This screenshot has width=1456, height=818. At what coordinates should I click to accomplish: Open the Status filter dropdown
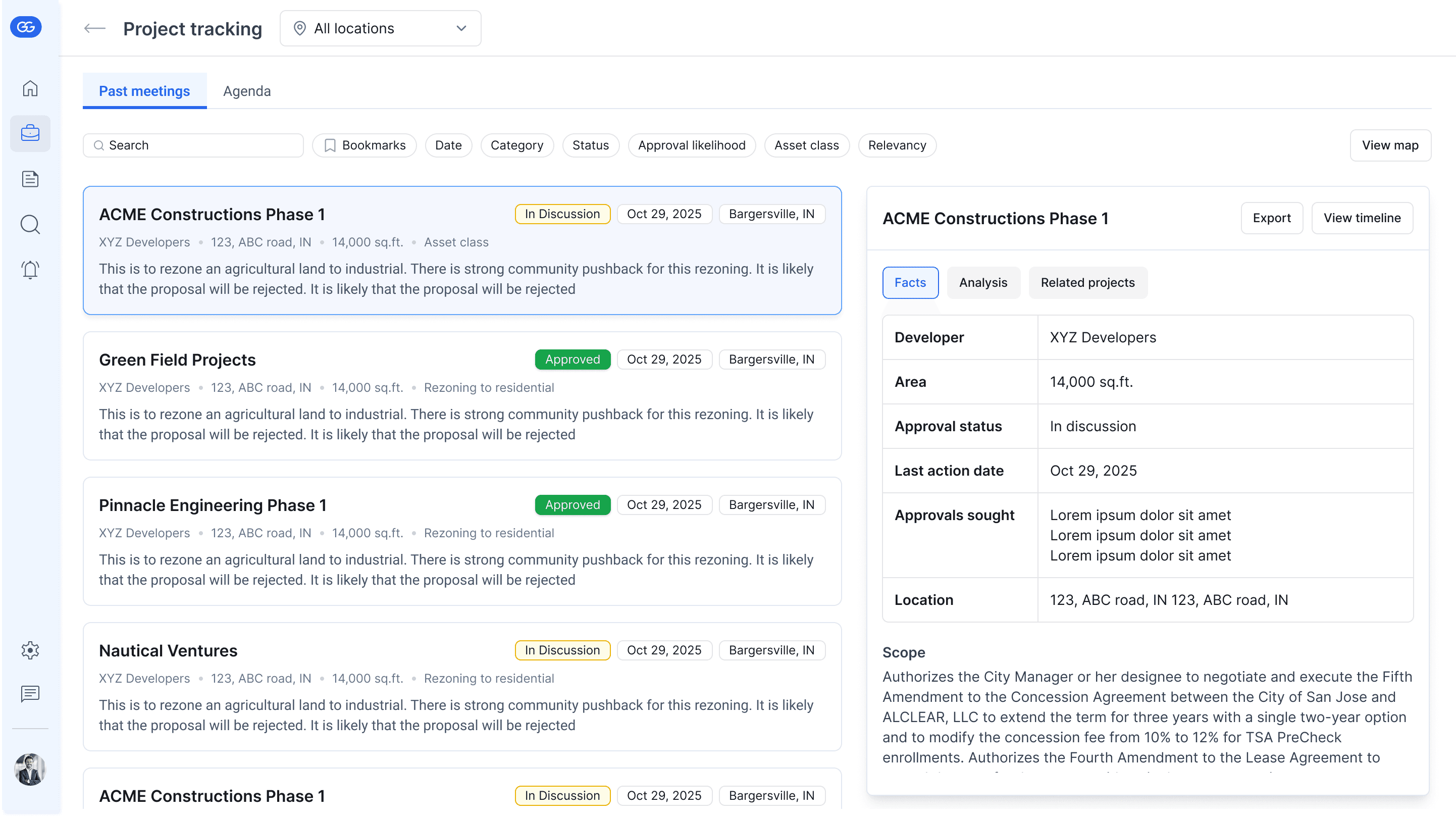tap(590, 145)
